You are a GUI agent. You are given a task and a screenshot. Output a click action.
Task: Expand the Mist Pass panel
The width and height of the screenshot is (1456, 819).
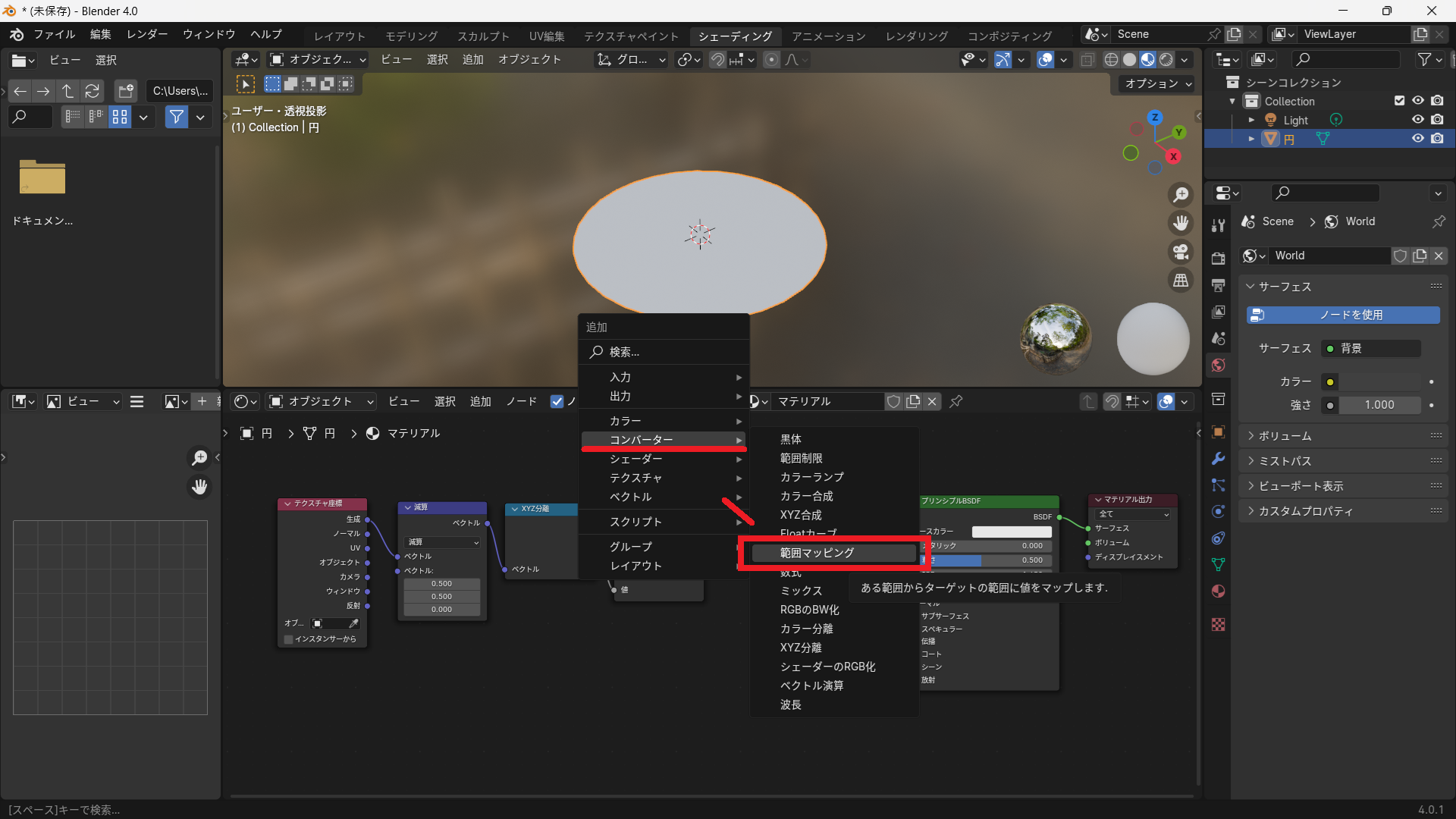(x=1285, y=461)
